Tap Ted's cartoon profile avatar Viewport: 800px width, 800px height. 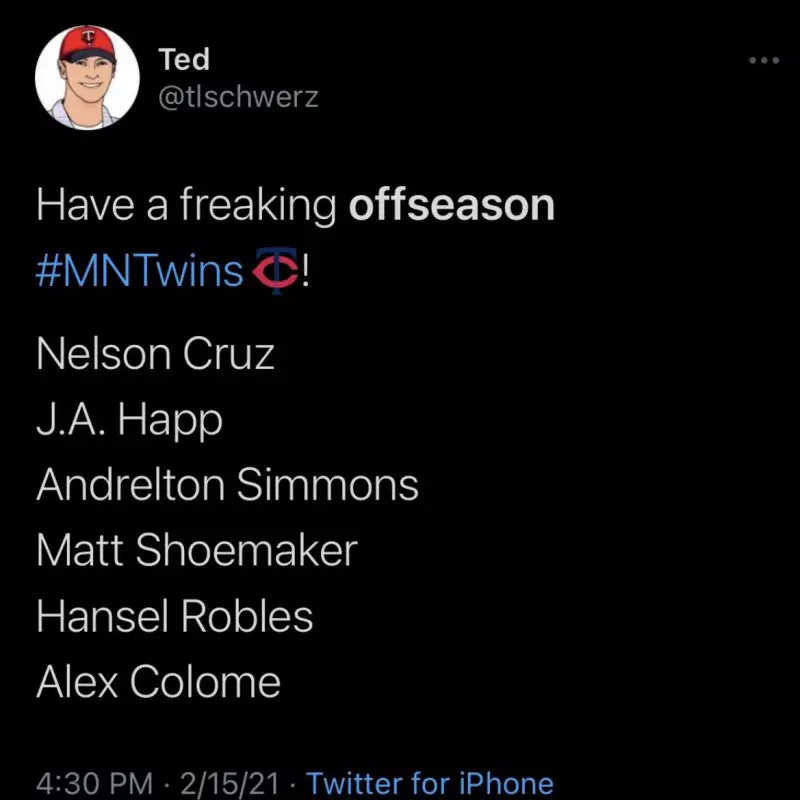point(87,78)
